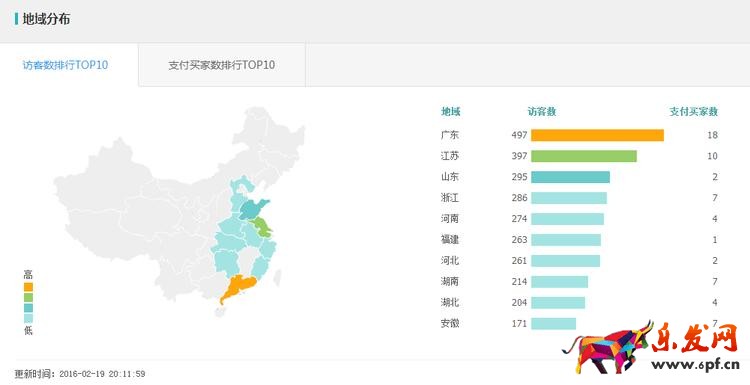750x385 pixels.
Task: Click 访客数 column header
Action: (542, 112)
